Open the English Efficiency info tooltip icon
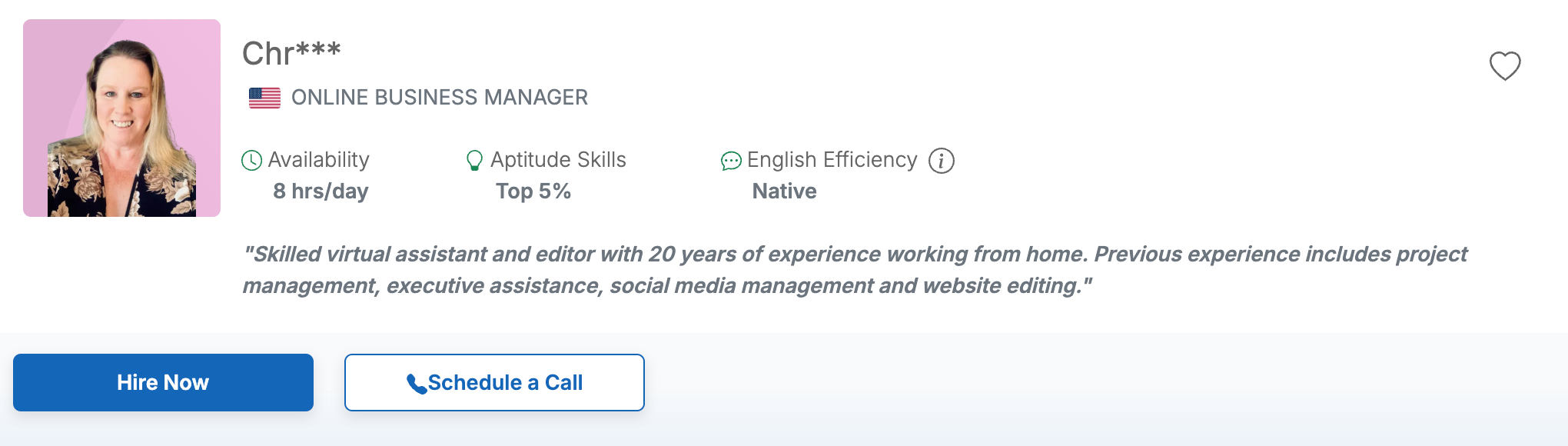1568x446 pixels. point(941,161)
